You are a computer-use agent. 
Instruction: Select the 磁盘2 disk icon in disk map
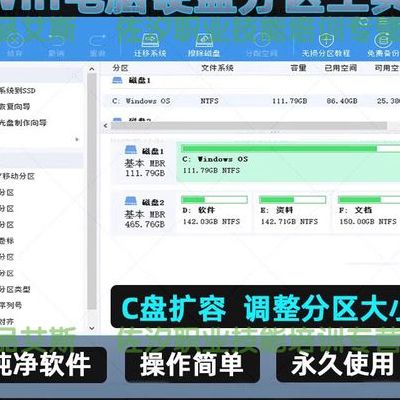(x=131, y=201)
